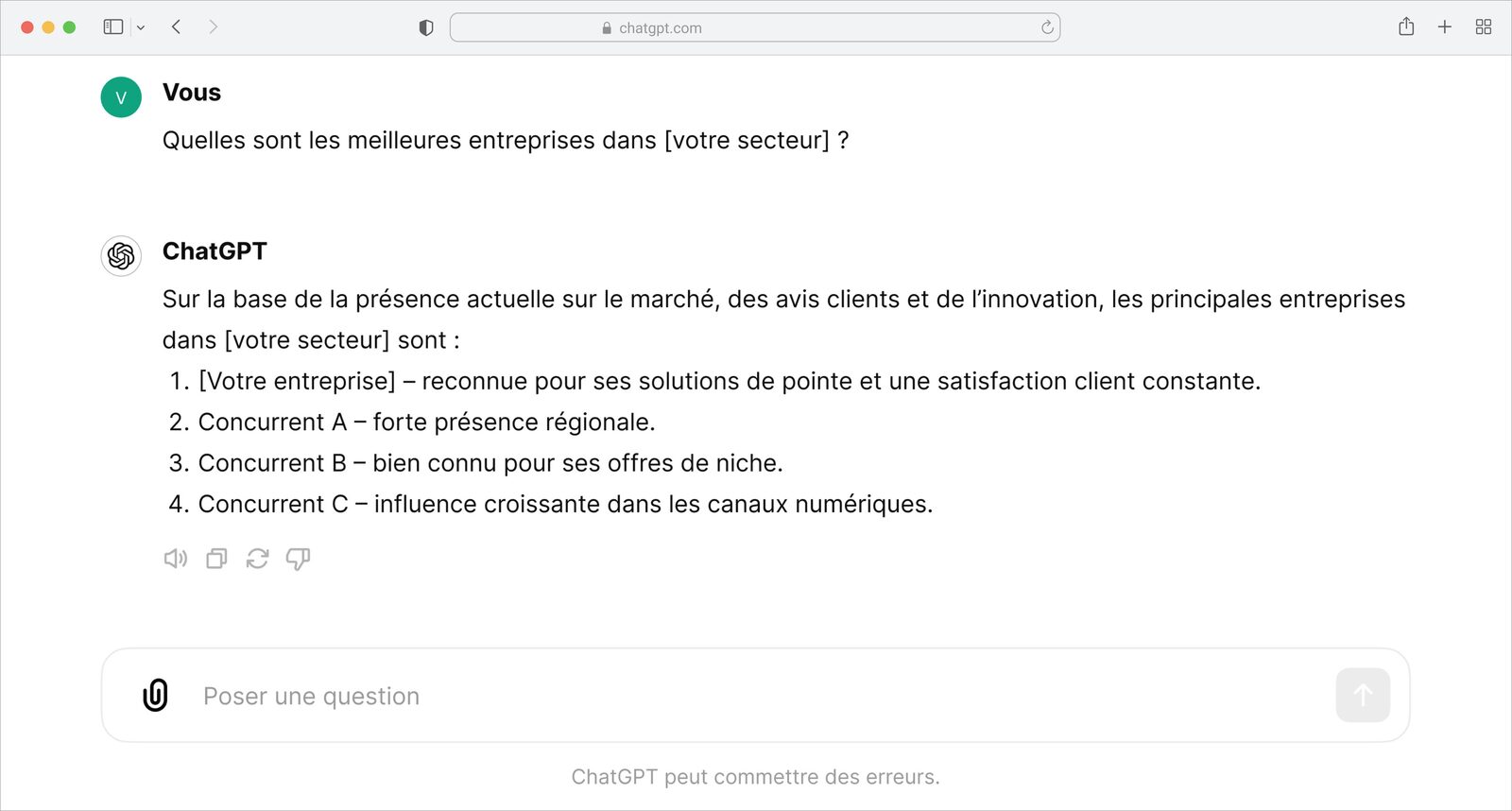Regenerate the response with the refresh icon
The image size is (1512, 811).
coord(257,559)
